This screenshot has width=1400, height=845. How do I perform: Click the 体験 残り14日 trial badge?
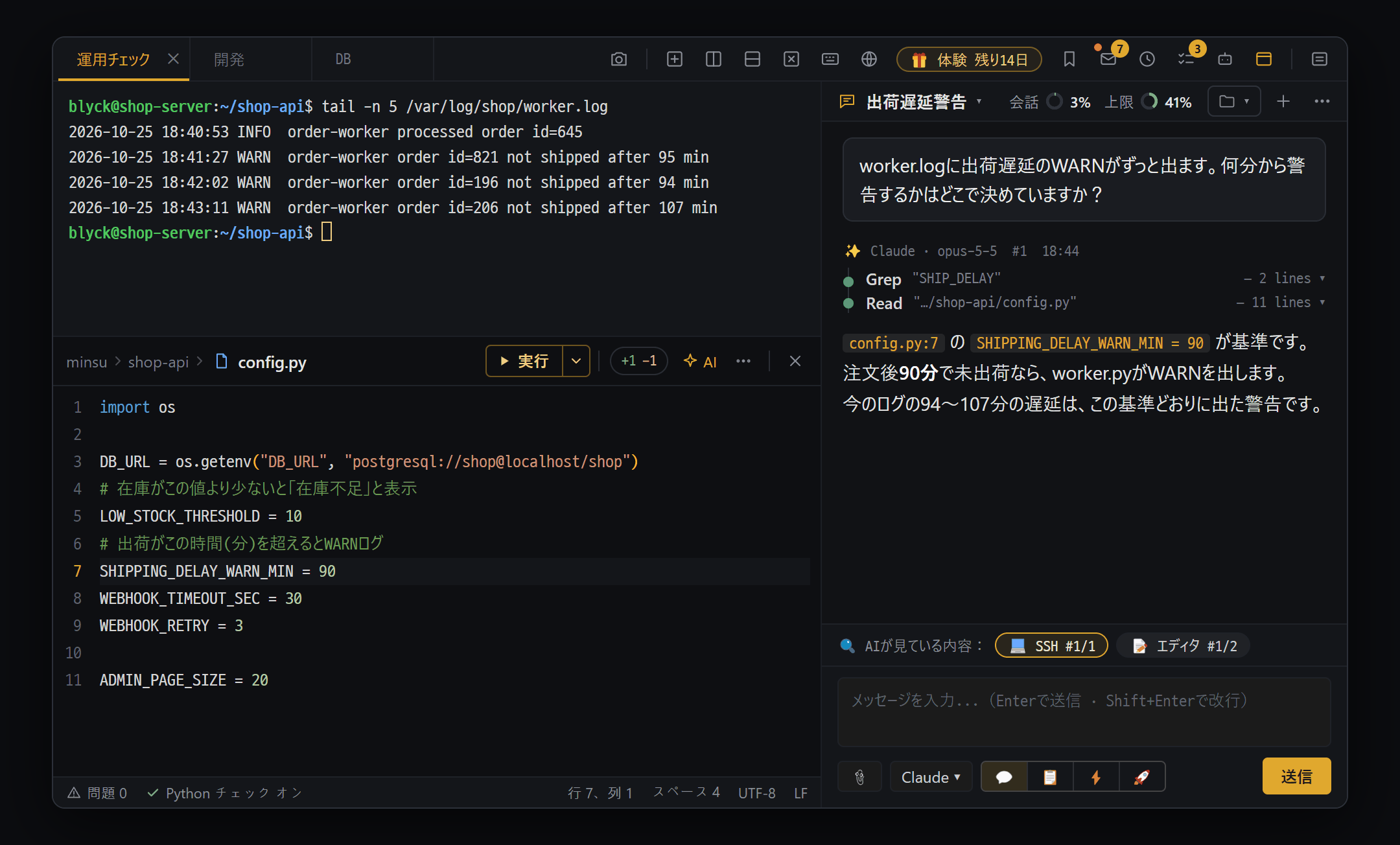click(x=969, y=60)
